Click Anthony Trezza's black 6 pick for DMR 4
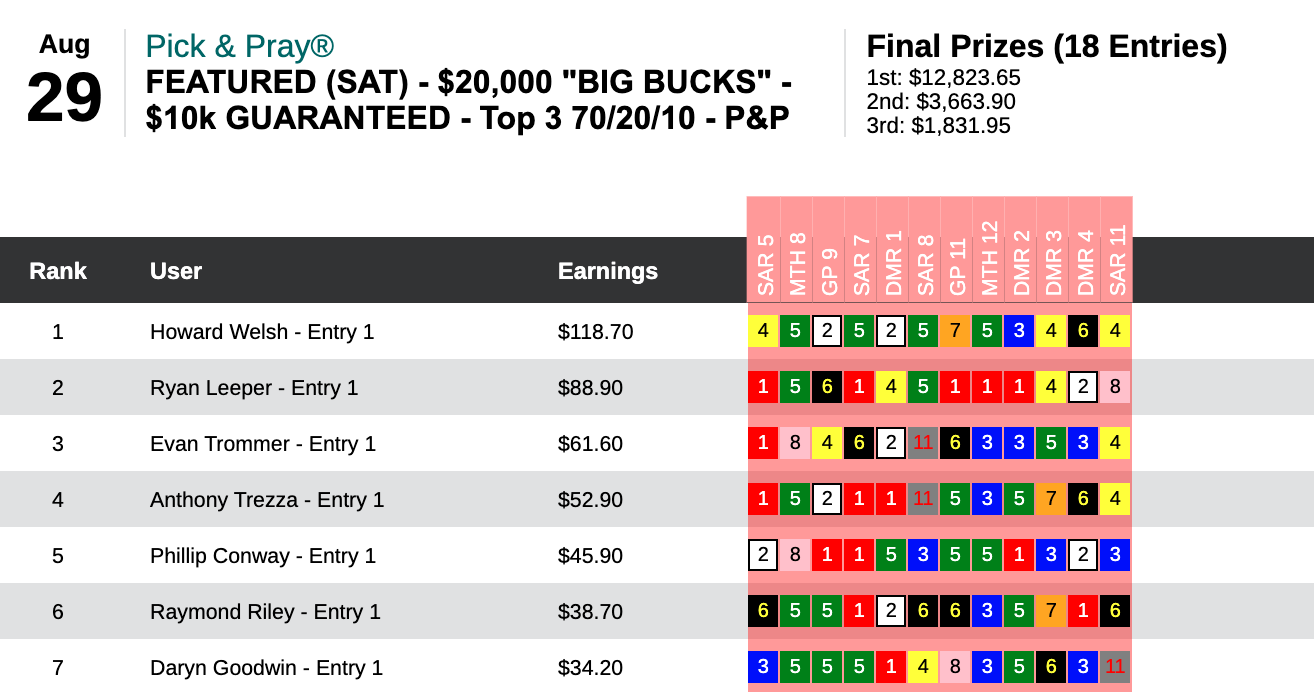This screenshot has width=1314, height=692. [1085, 500]
